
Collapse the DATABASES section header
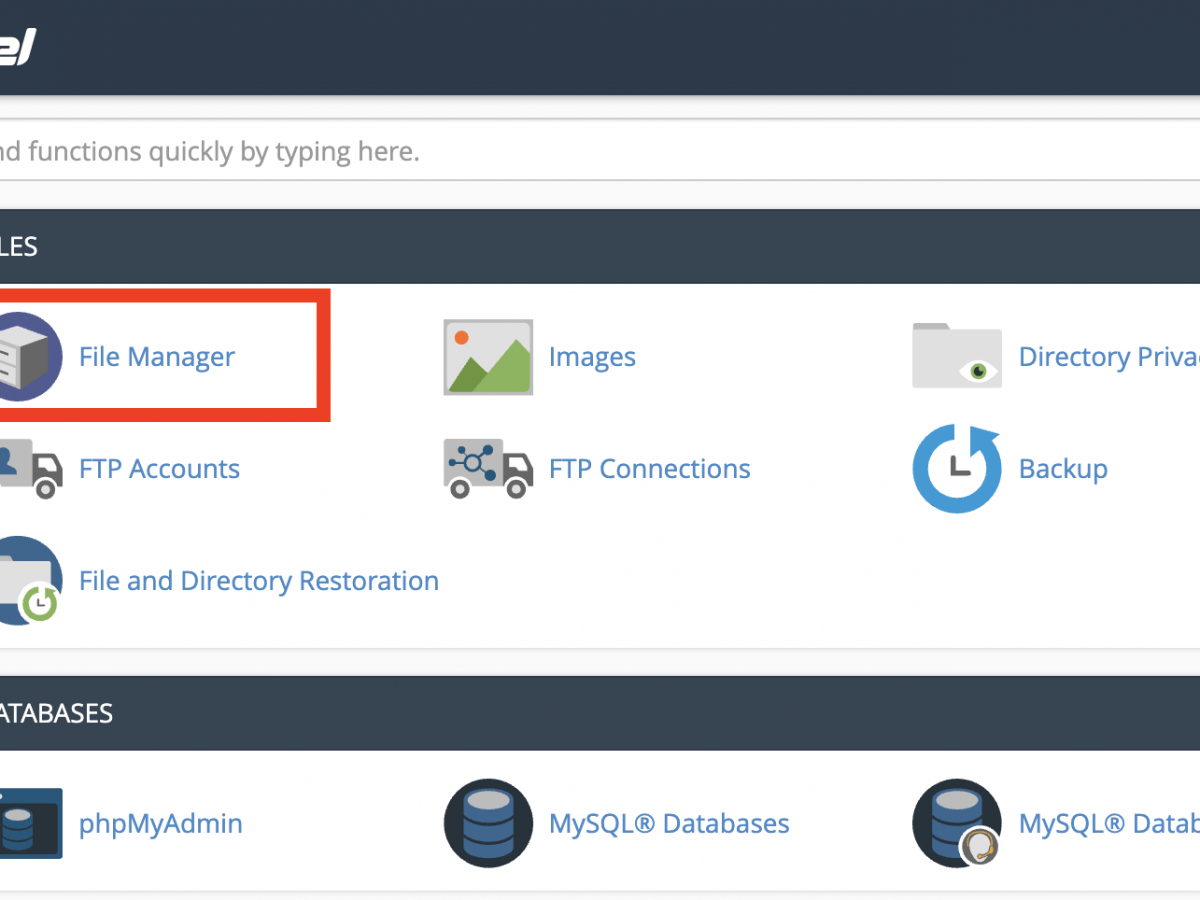coord(600,713)
